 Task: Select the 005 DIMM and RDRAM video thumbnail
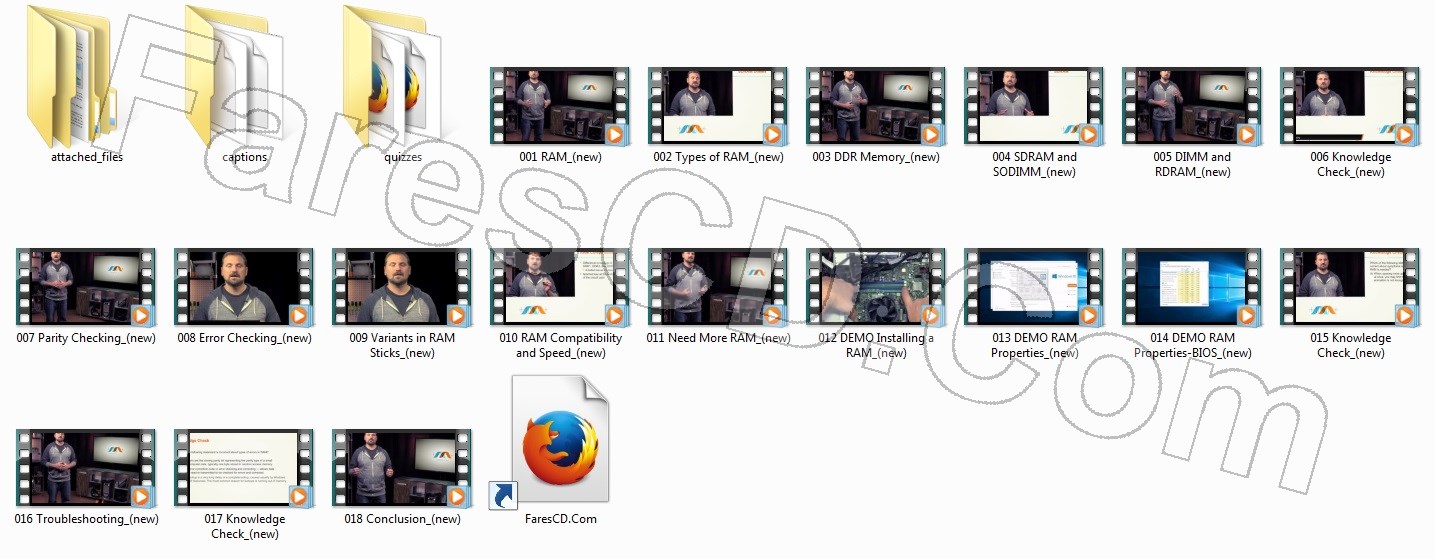[x=1192, y=106]
